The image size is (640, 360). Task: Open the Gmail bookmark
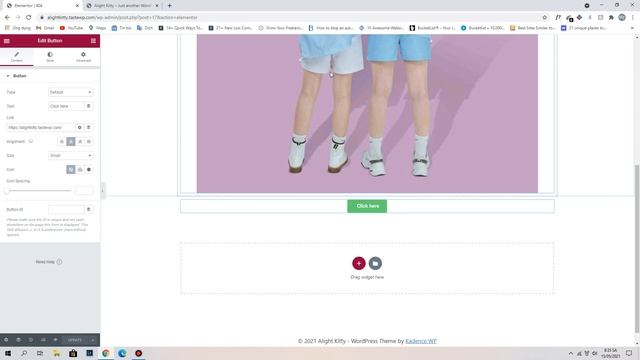coord(45,28)
